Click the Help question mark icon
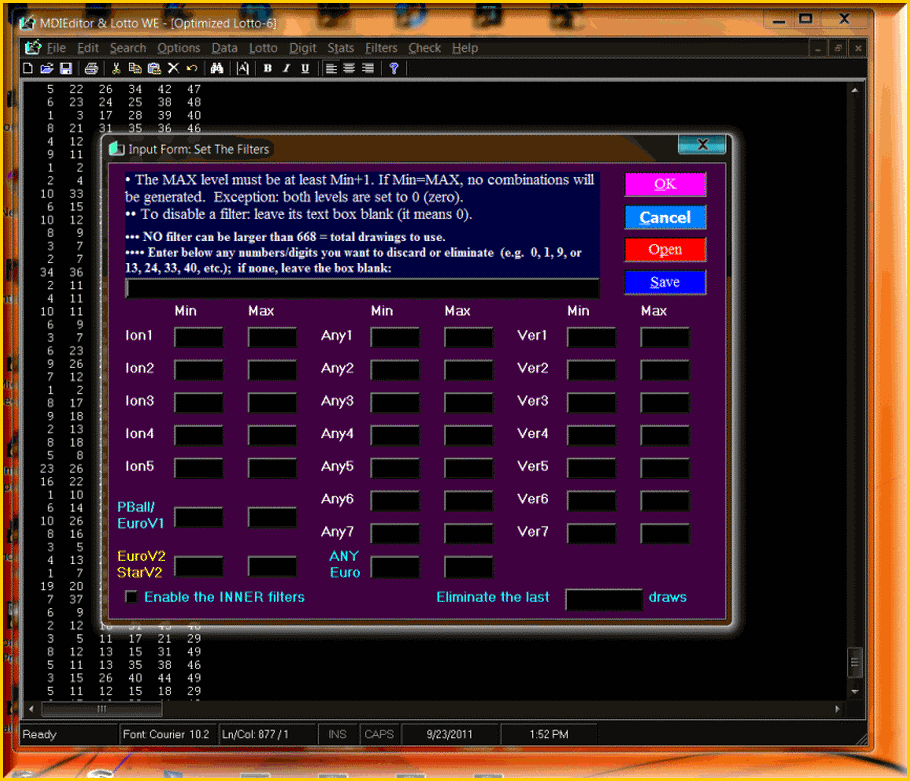Image resolution: width=910 pixels, height=781 pixels. pyautogui.click(x=394, y=68)
